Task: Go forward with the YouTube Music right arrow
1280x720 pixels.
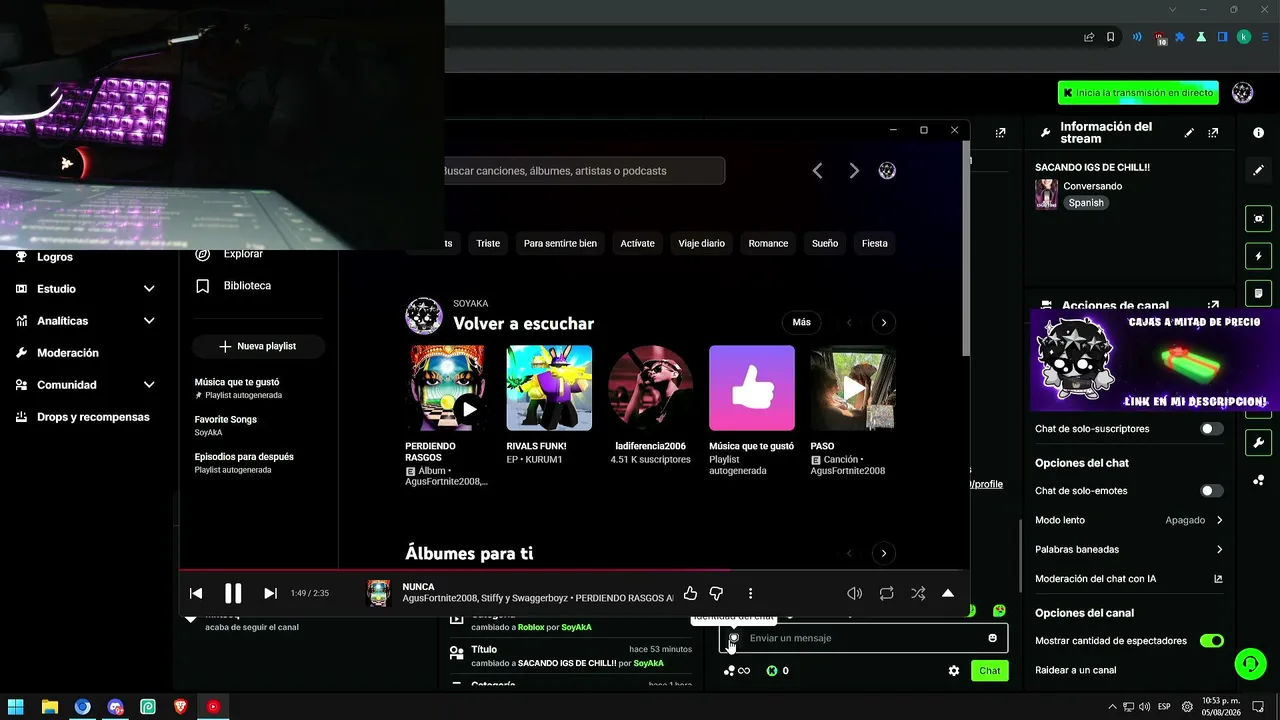Action: [854, 171]
